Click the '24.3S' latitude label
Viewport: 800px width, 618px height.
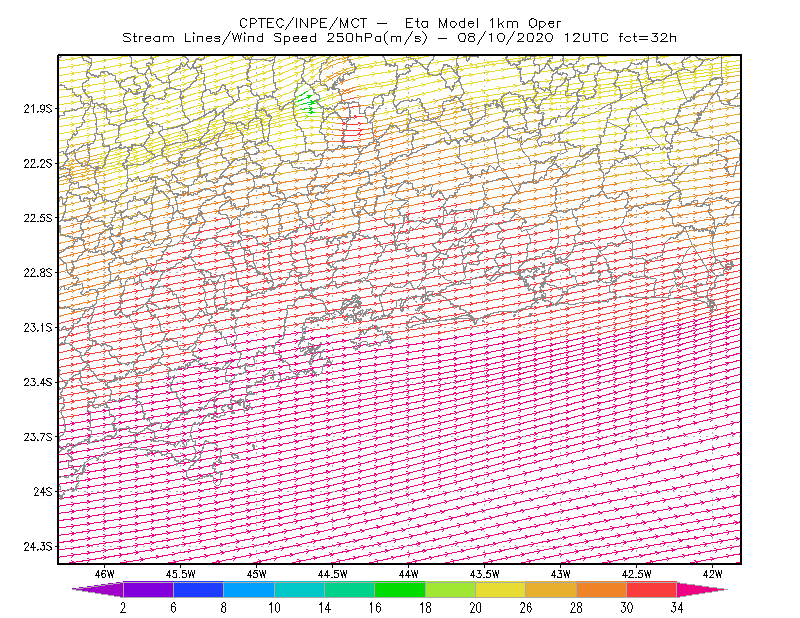38,547
